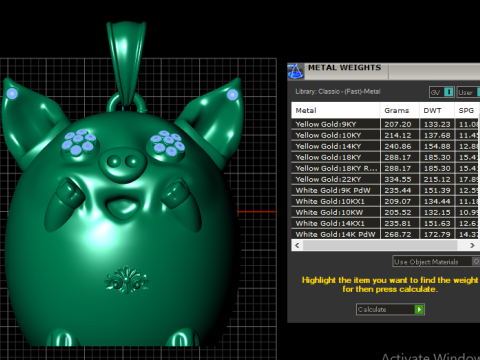Image resolution: width=480 pixels, height=360 pixels.
Task: Select the blue gem on the pig's left ear
Action: tap(12, 94)
